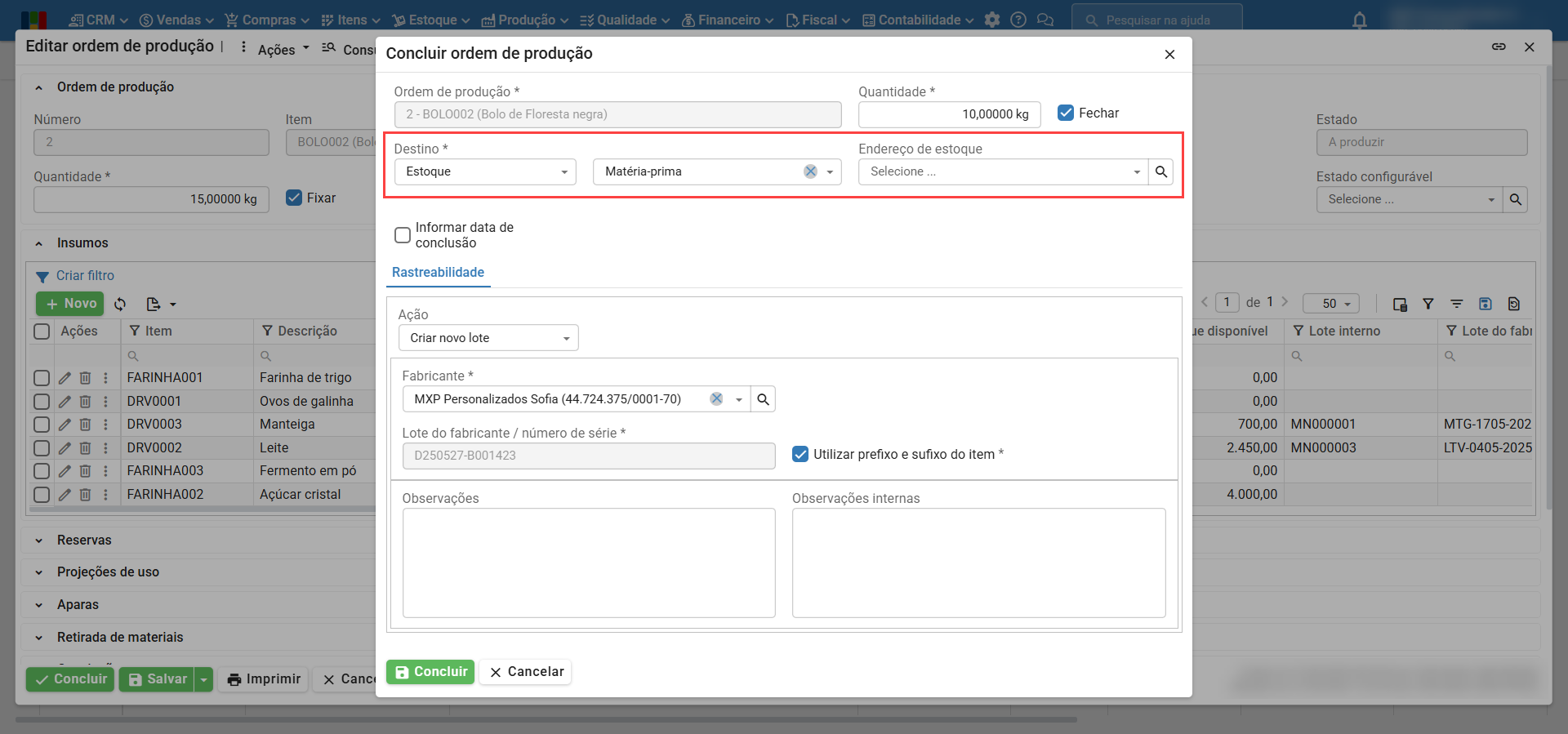The image size is (1568, 734).
Task: Open the Matéria-prima dropdown
Action: pyautogui.click(x=830, y=171)
